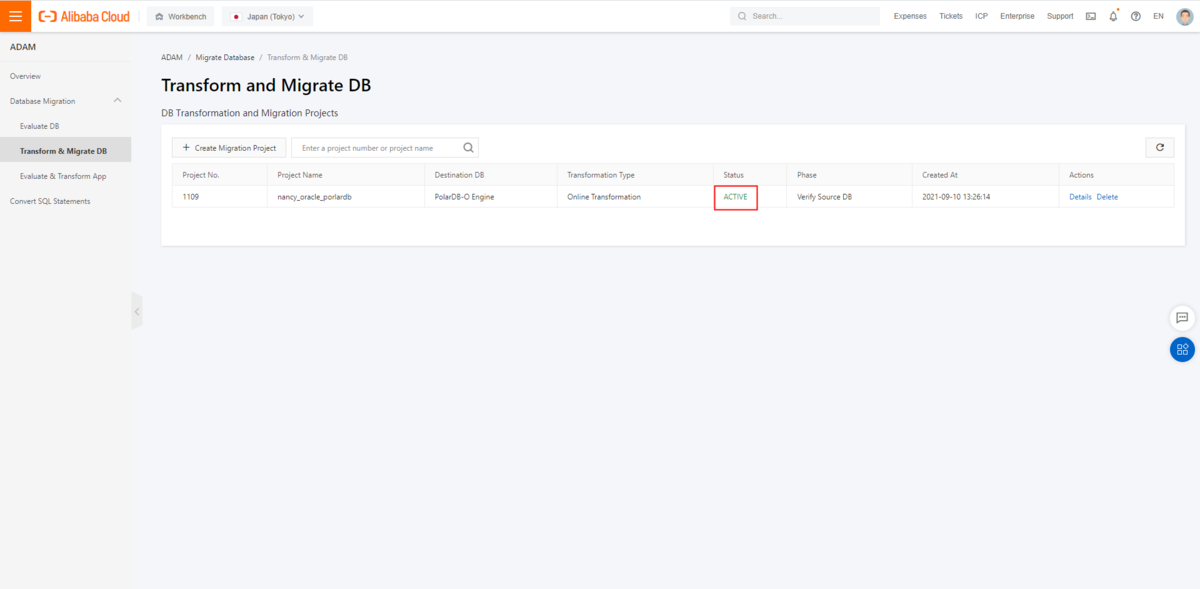Screen dimensions: 1200x589
Task: Click project number 1109
Action: pyautogui.click(x=191, y=197)
